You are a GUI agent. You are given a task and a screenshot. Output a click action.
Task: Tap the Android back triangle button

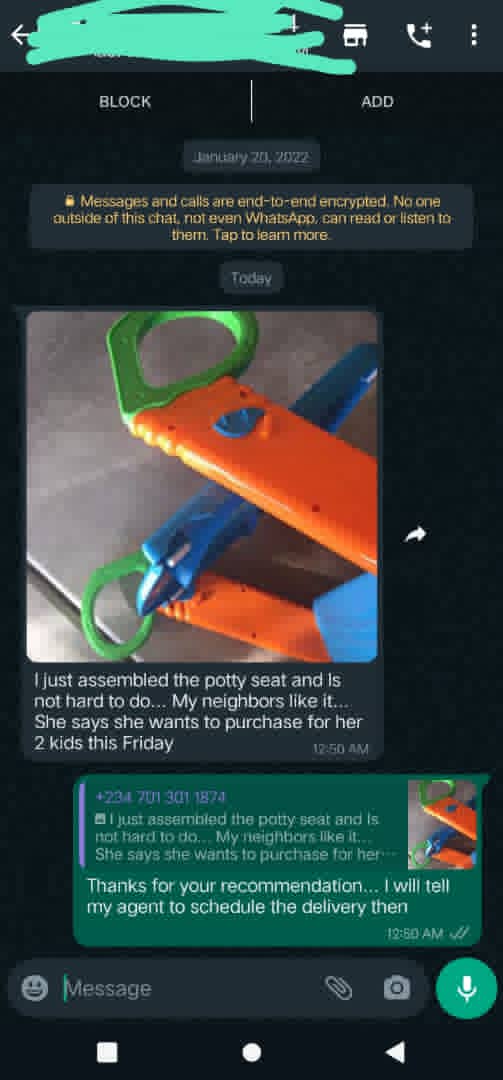pos(395,1052)
